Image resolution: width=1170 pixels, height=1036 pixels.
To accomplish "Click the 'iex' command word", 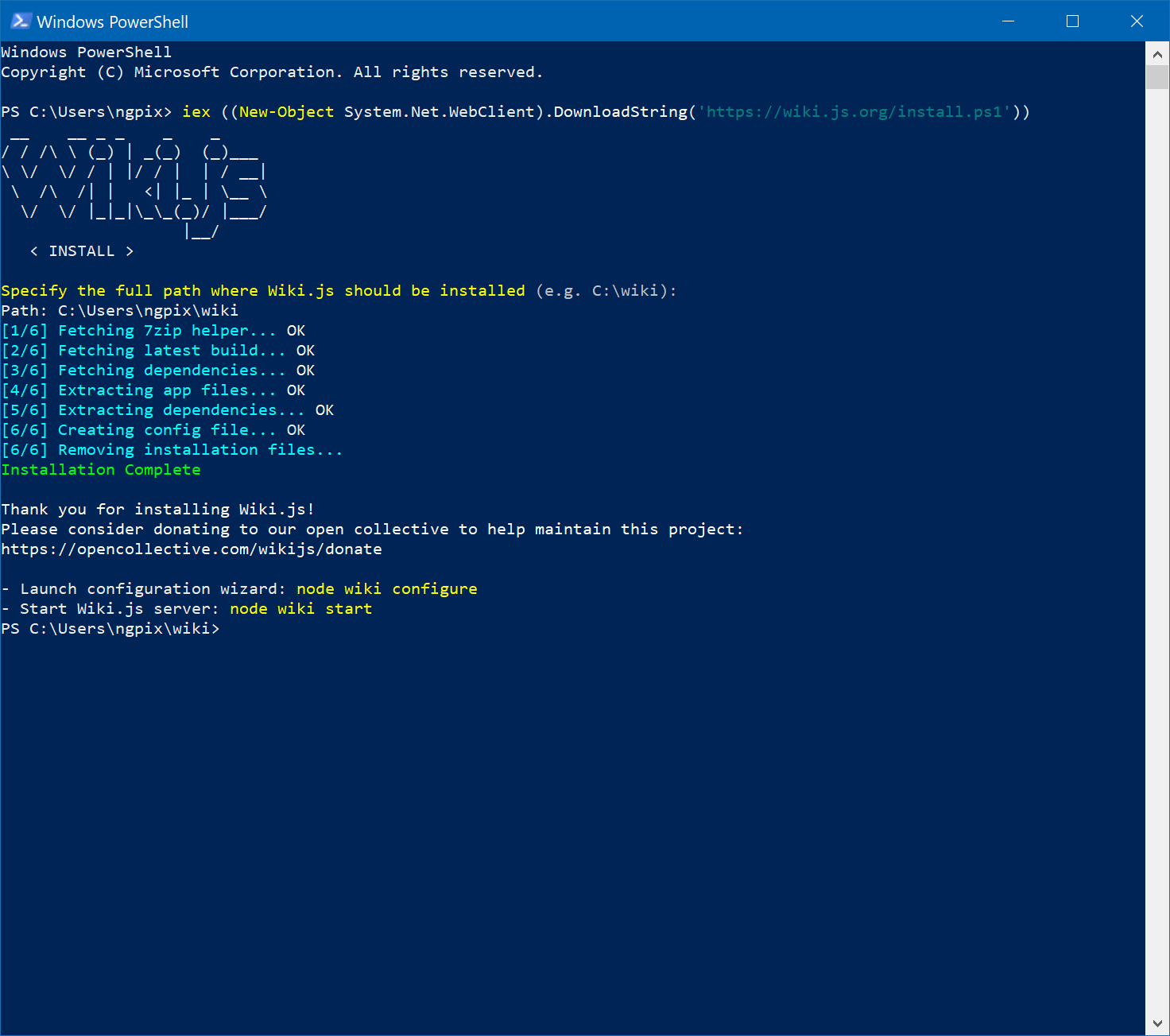I will click(196, 112).
